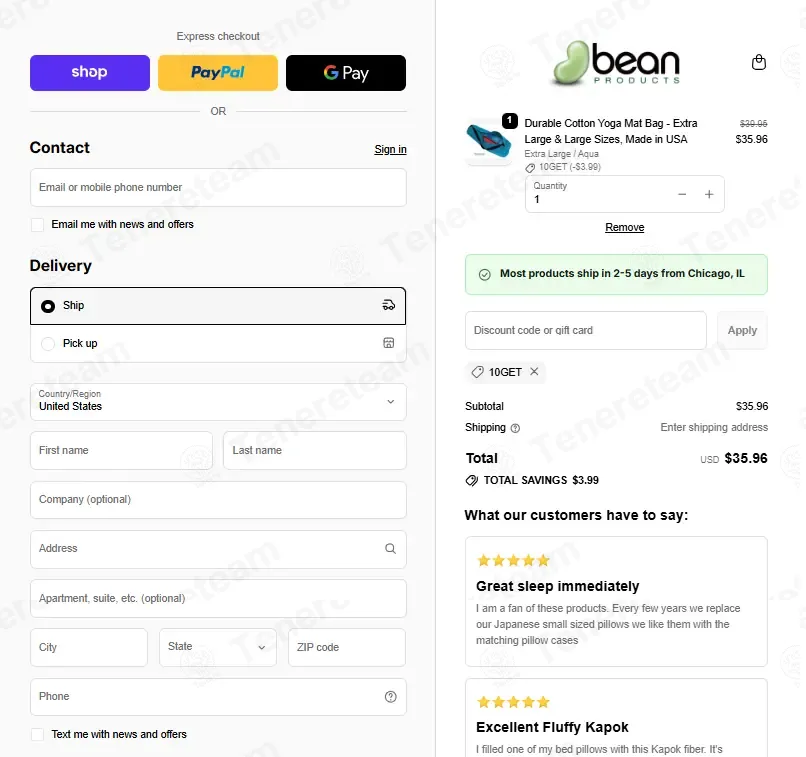Open the Country/Region dropdown
Viewport: 806px width, 757px height.
[x=218, y=401]
